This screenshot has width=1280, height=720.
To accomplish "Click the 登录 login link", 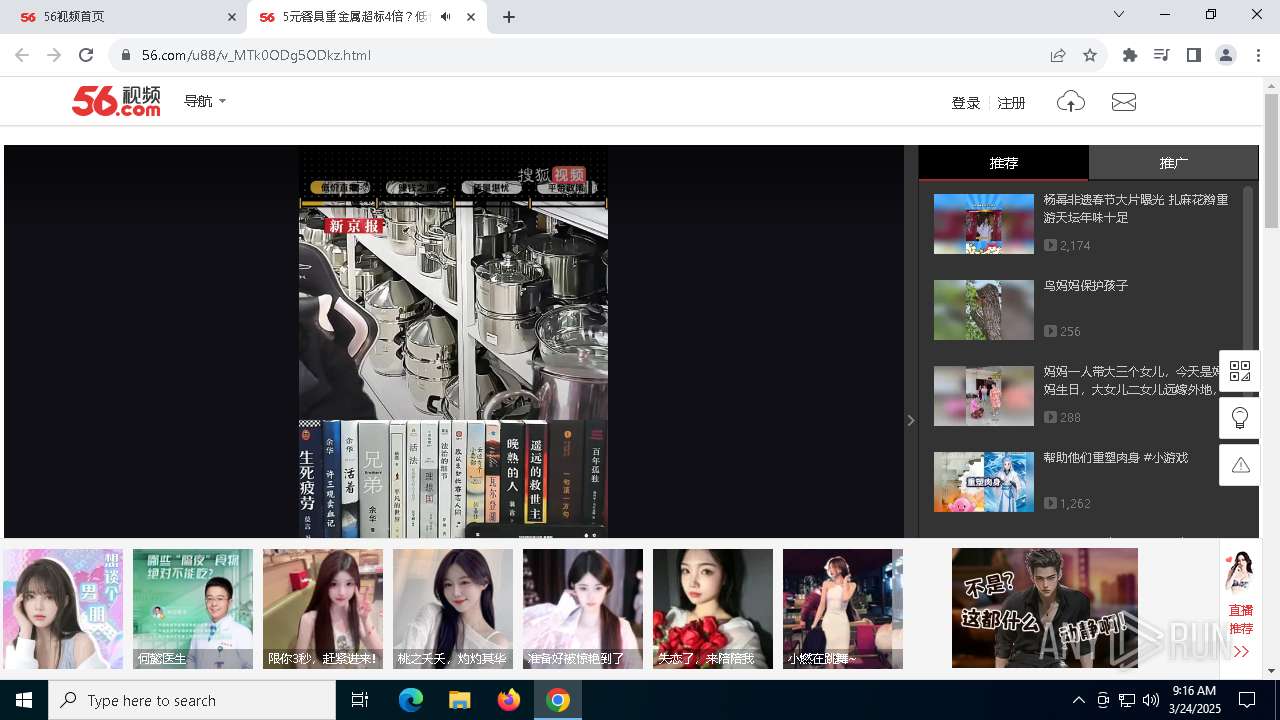I will click(x=966, y=102).
